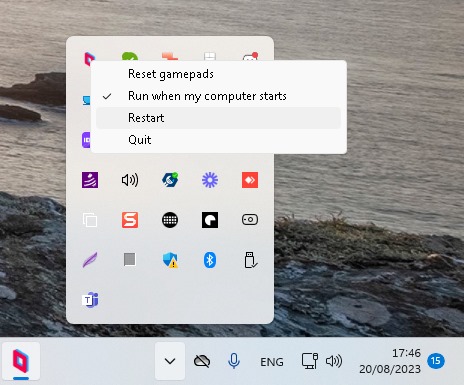Click the black circle grid tray icon

tap(170, 220)
